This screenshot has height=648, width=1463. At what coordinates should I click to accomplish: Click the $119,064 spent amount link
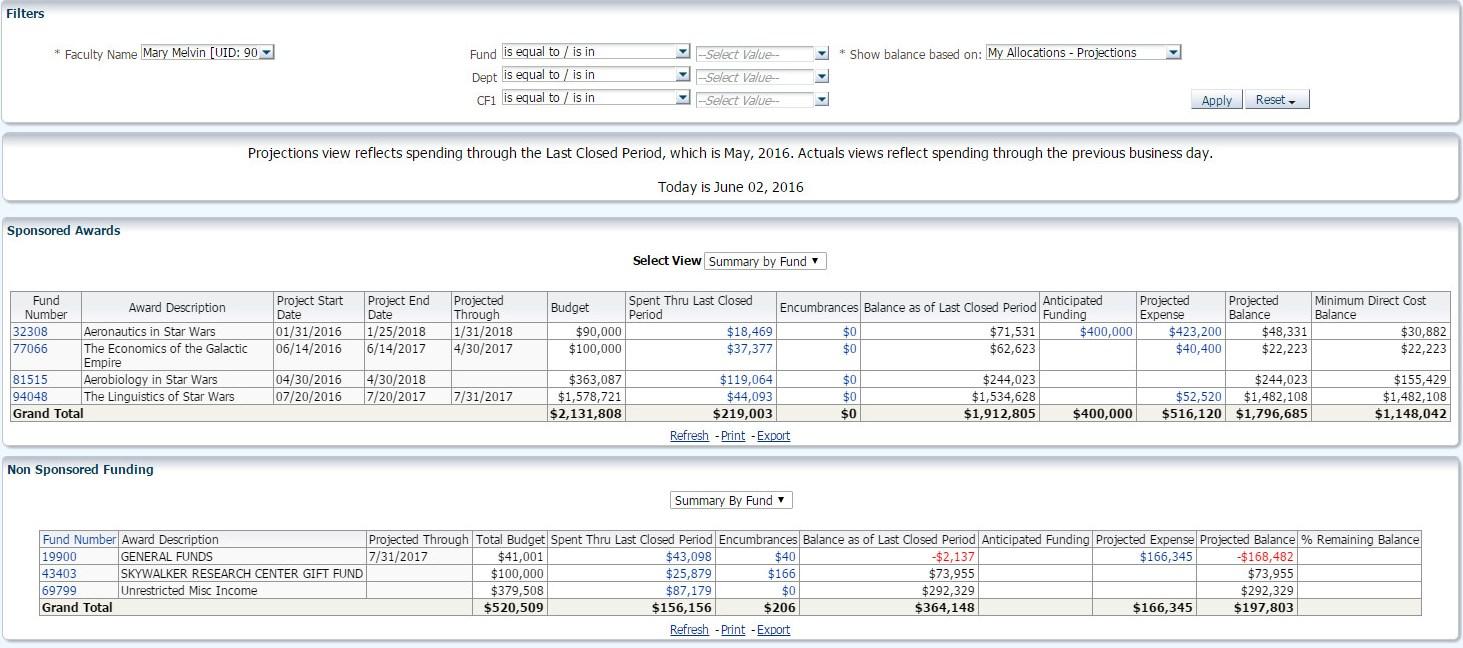point(746,380)
